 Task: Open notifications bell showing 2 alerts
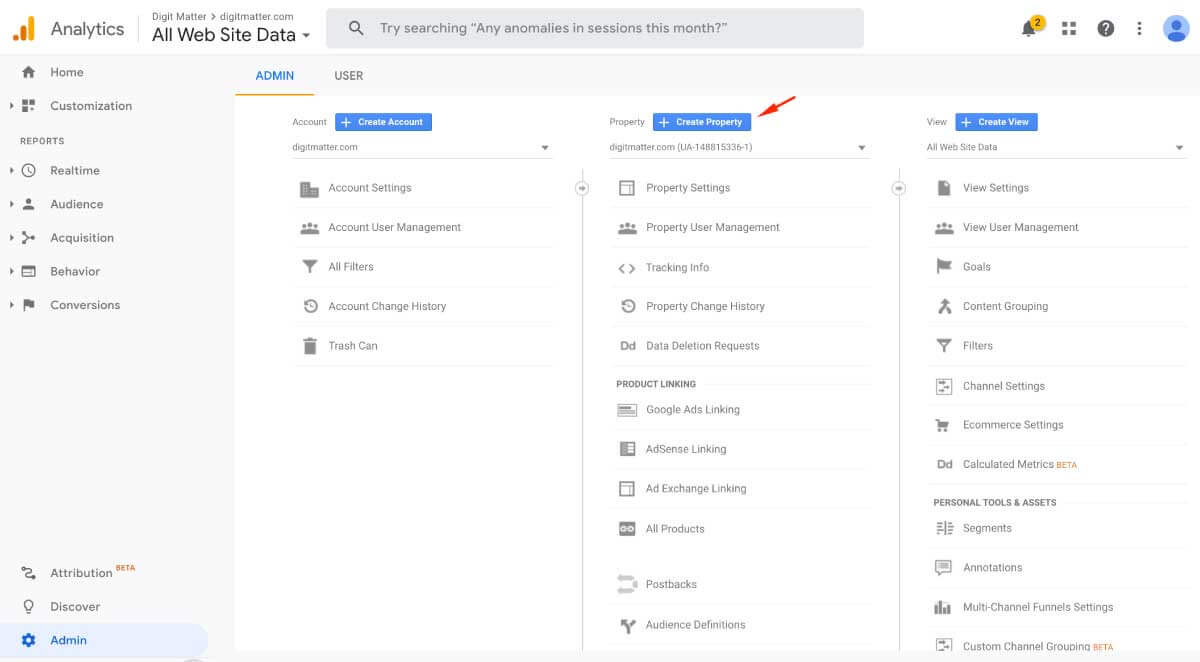[1028, 28]
